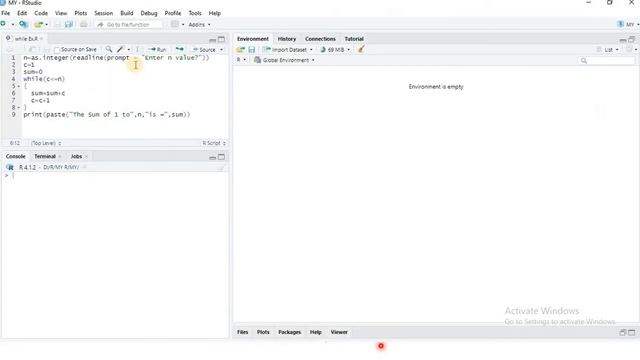Open the Debug menu
The image size is (640, 360).
click(x=149, y=13)
